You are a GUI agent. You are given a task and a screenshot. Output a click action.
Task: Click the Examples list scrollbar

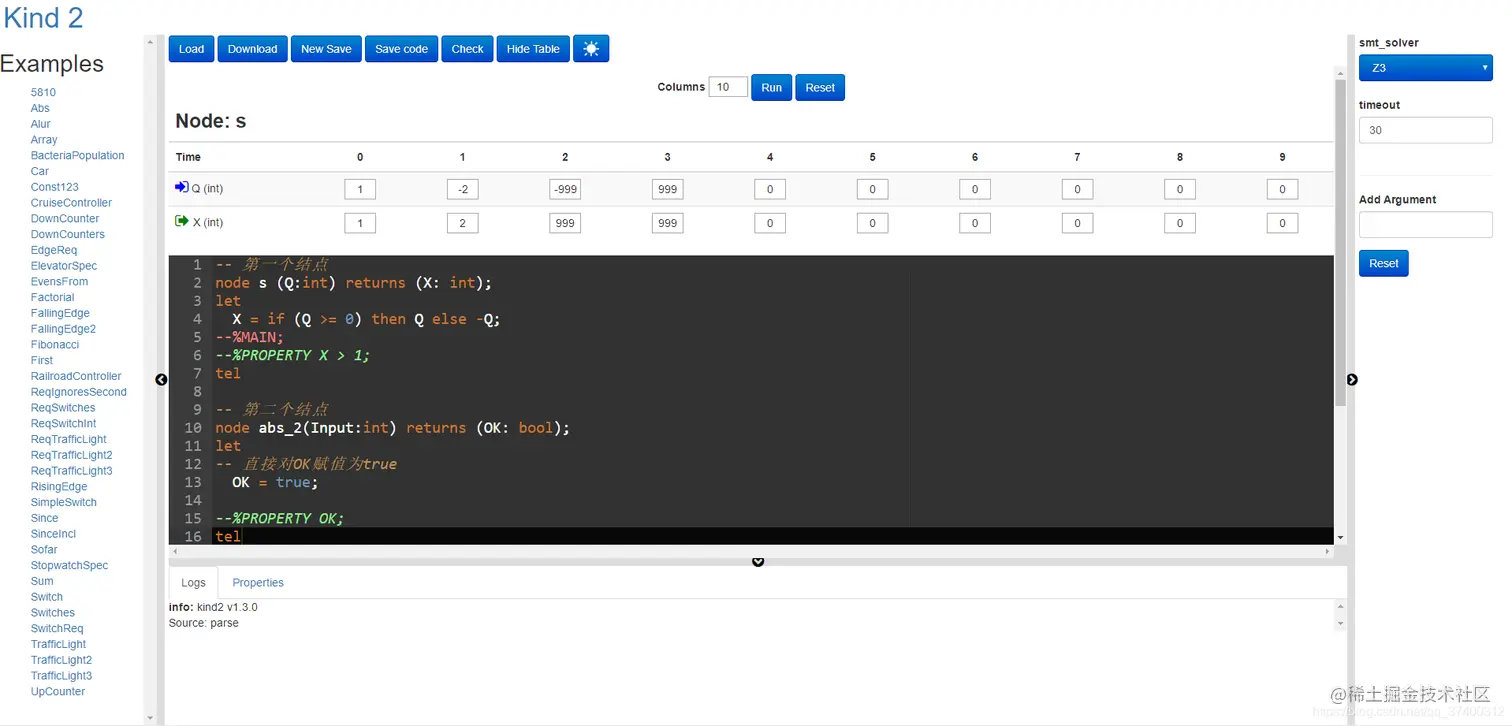tap(150, 380)
